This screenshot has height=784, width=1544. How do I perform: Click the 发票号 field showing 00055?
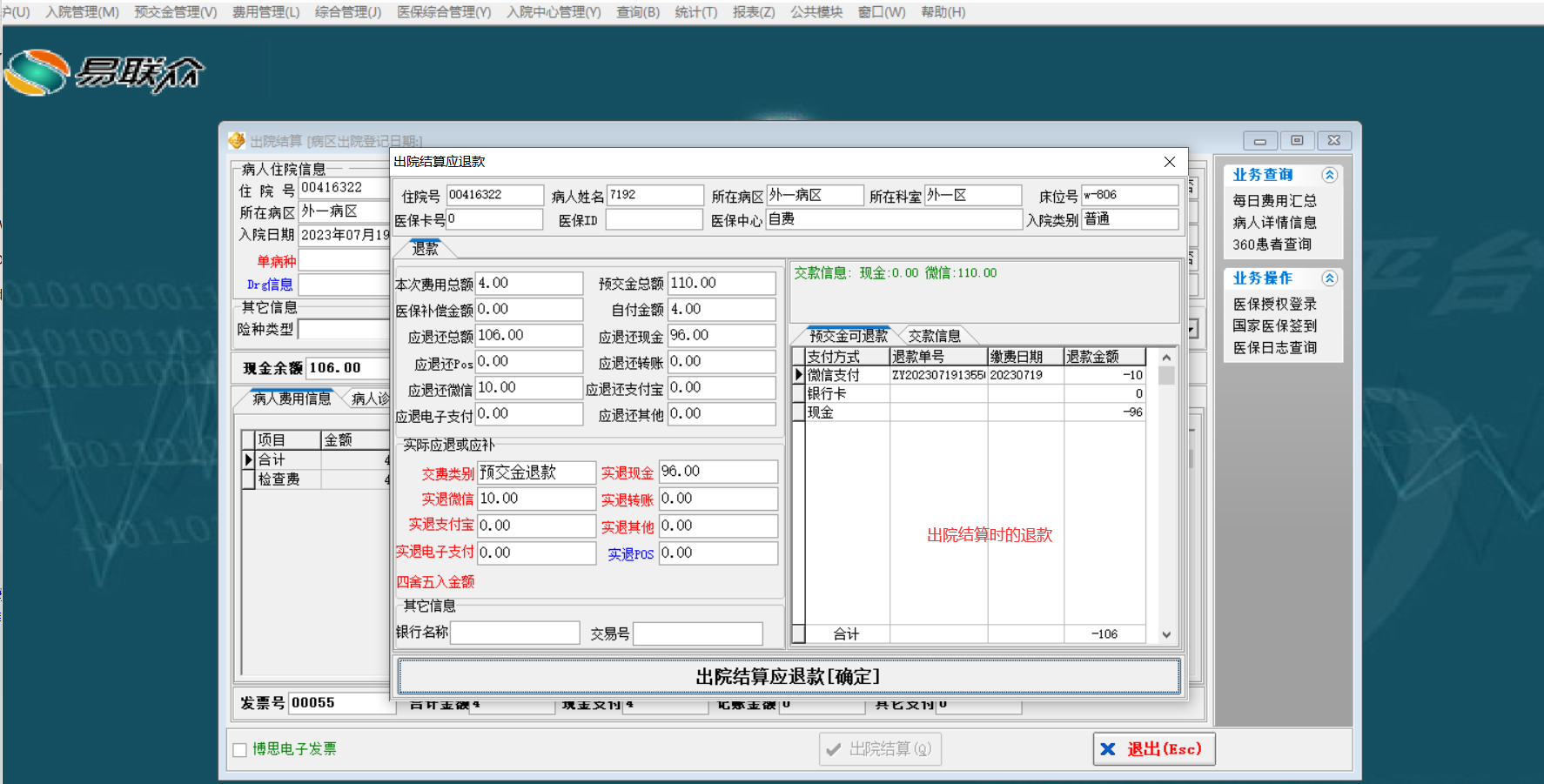341,703
